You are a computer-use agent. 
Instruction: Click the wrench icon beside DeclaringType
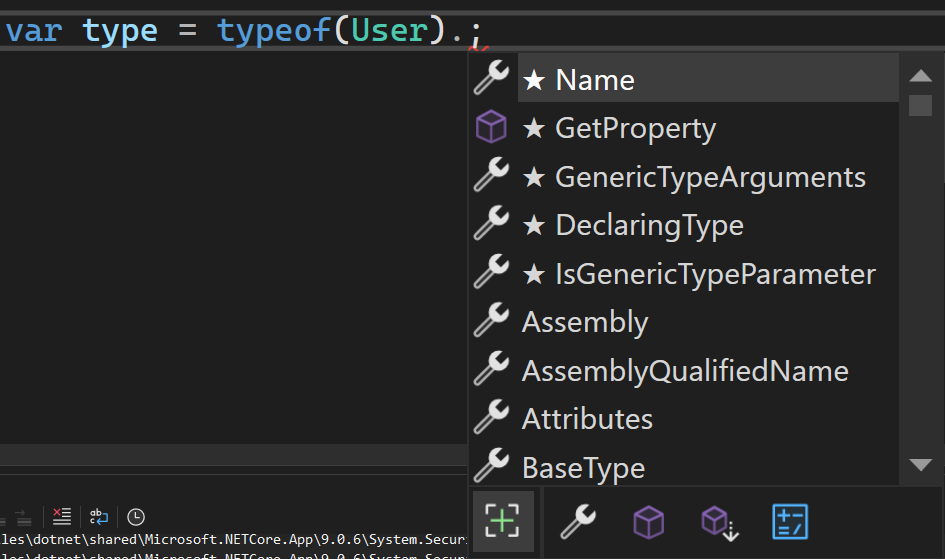pos(492,223)
